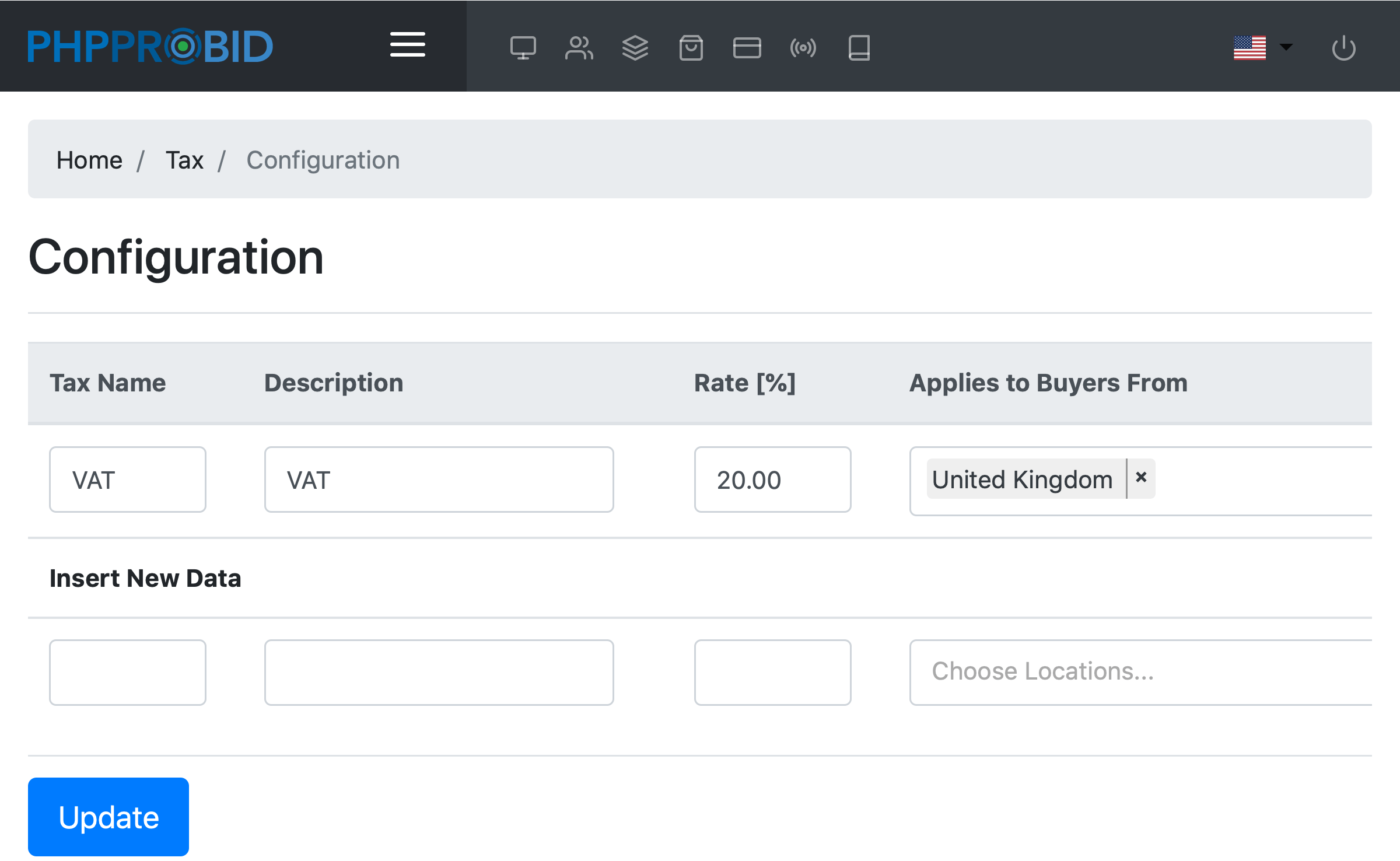Click the power logout icon

1343,48
